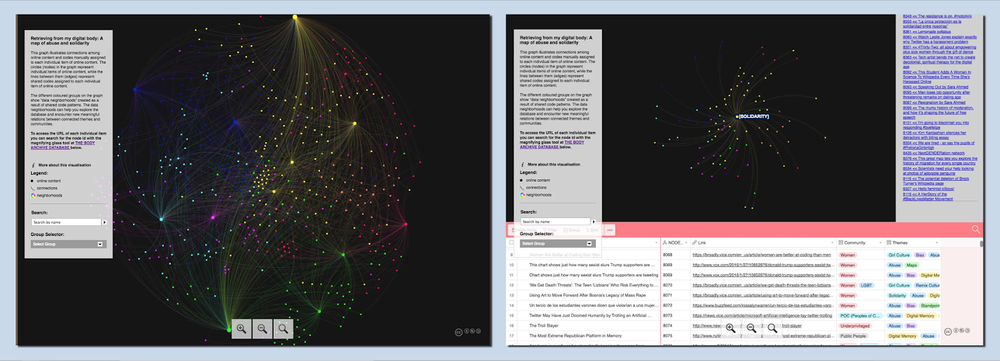Click the POC community tag in row 15
This screenshot has width=1000, height=361.
pos(860,315)
